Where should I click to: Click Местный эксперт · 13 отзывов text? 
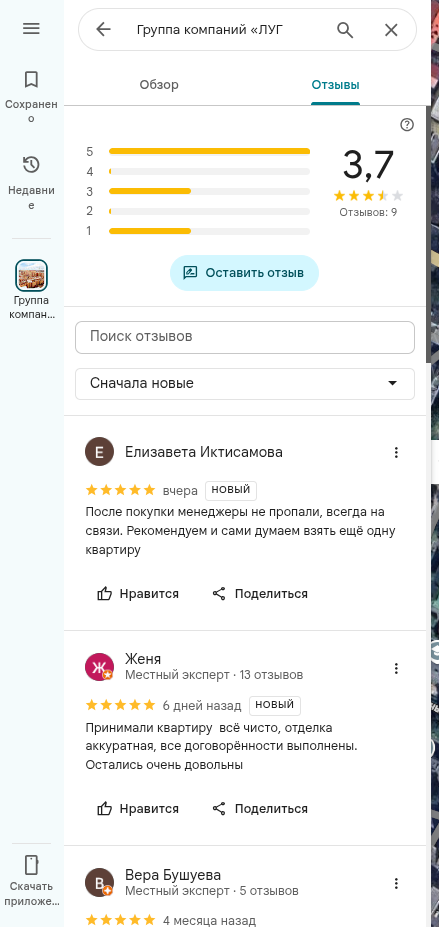(214, 675)
